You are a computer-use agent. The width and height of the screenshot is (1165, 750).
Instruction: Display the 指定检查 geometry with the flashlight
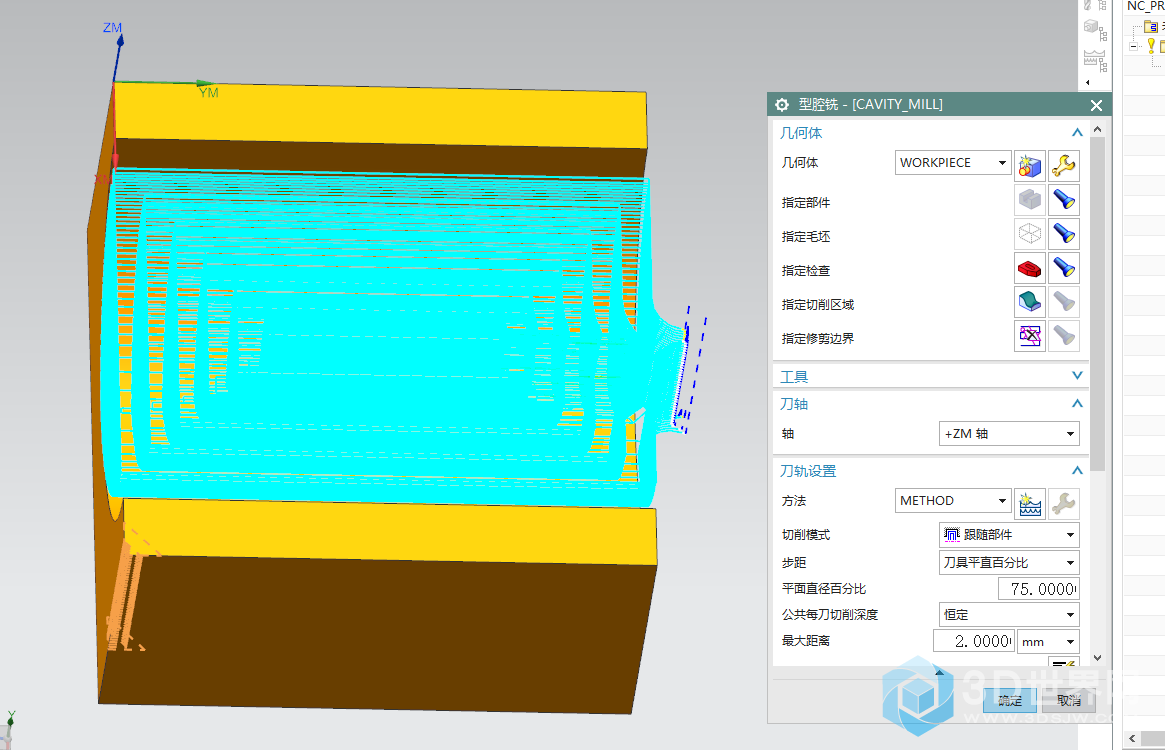[x=1064, y=268]
